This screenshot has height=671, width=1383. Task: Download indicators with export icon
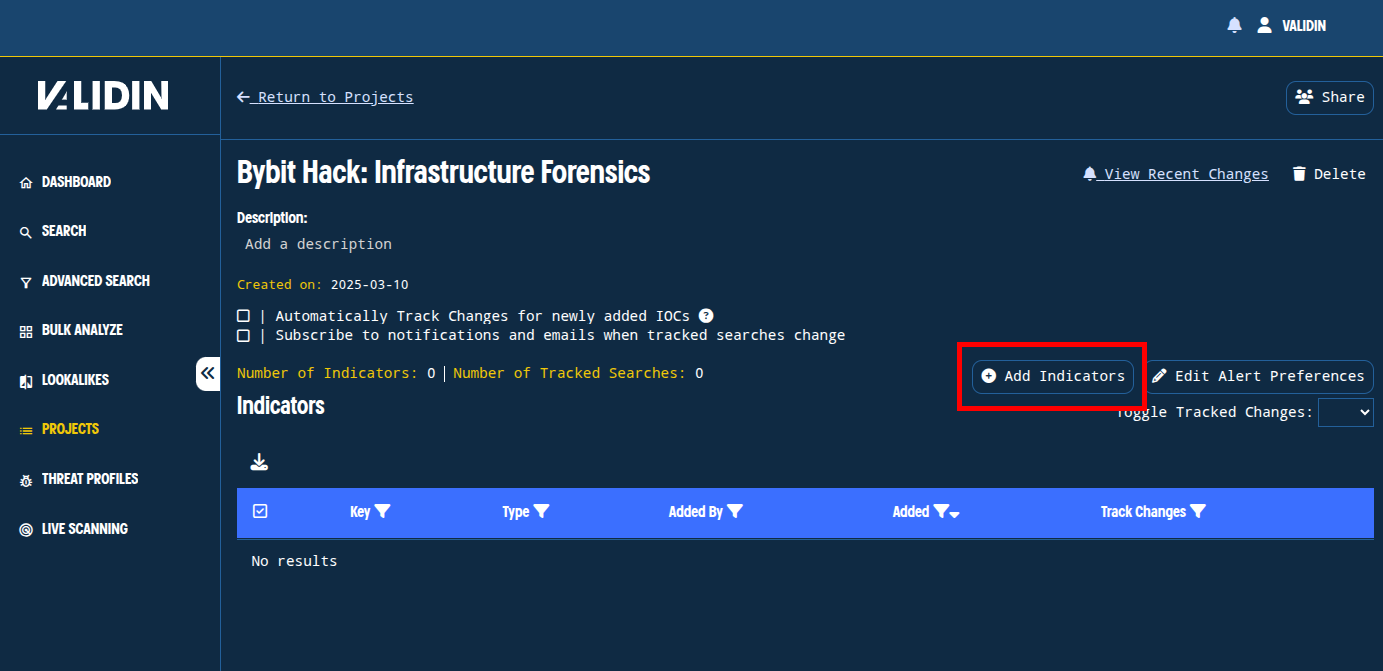(x=259, y=462)
